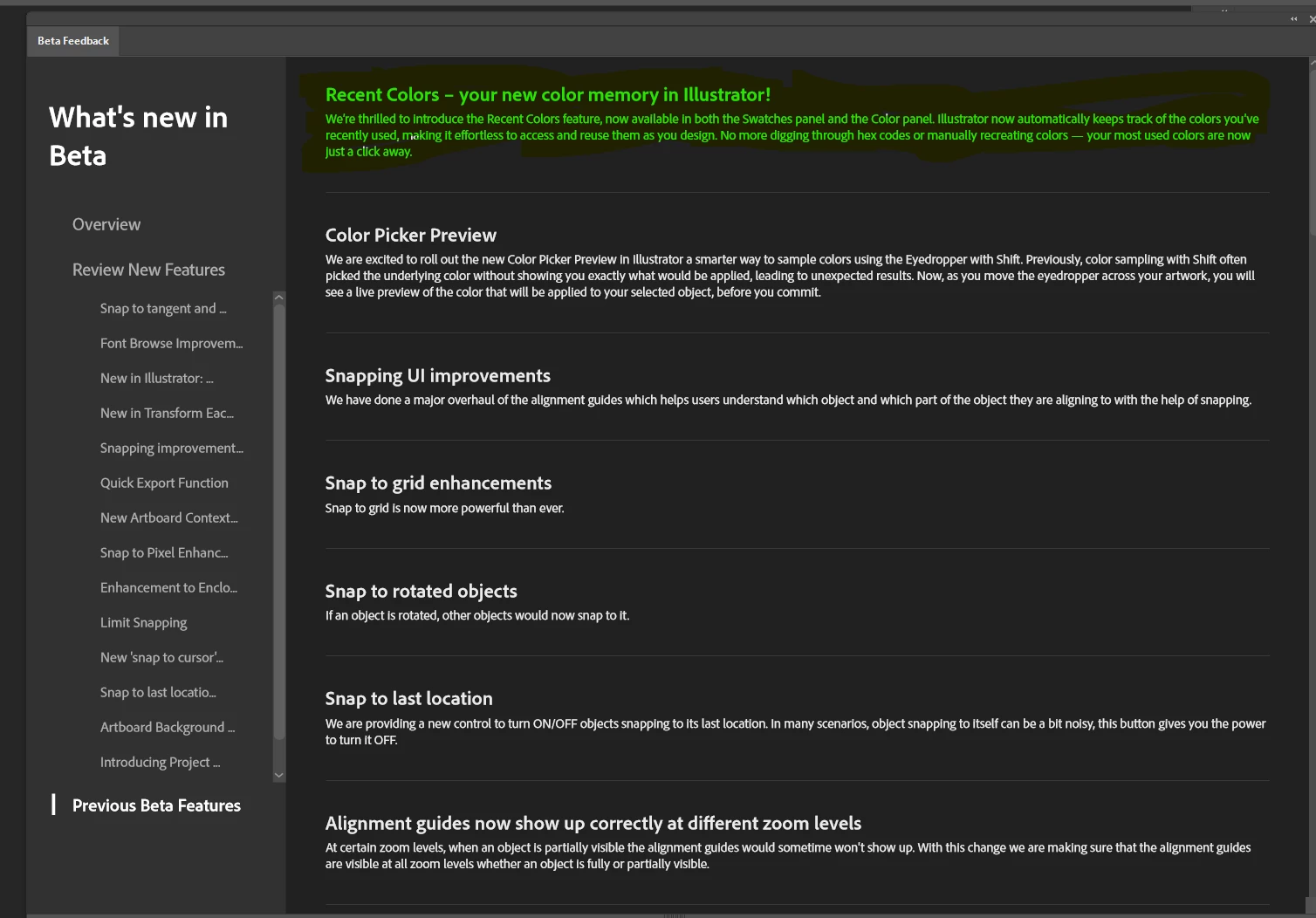This screenshot has width=1316, height=918.
Task: Open 'Snap to last locatio...' sidebar item
Action: click(158, 692)
